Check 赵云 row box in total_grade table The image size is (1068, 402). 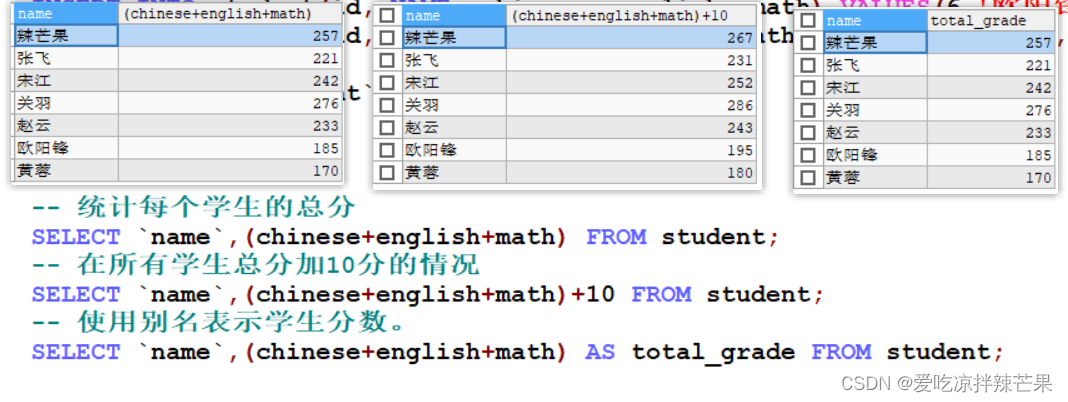(x=808, y=133)
